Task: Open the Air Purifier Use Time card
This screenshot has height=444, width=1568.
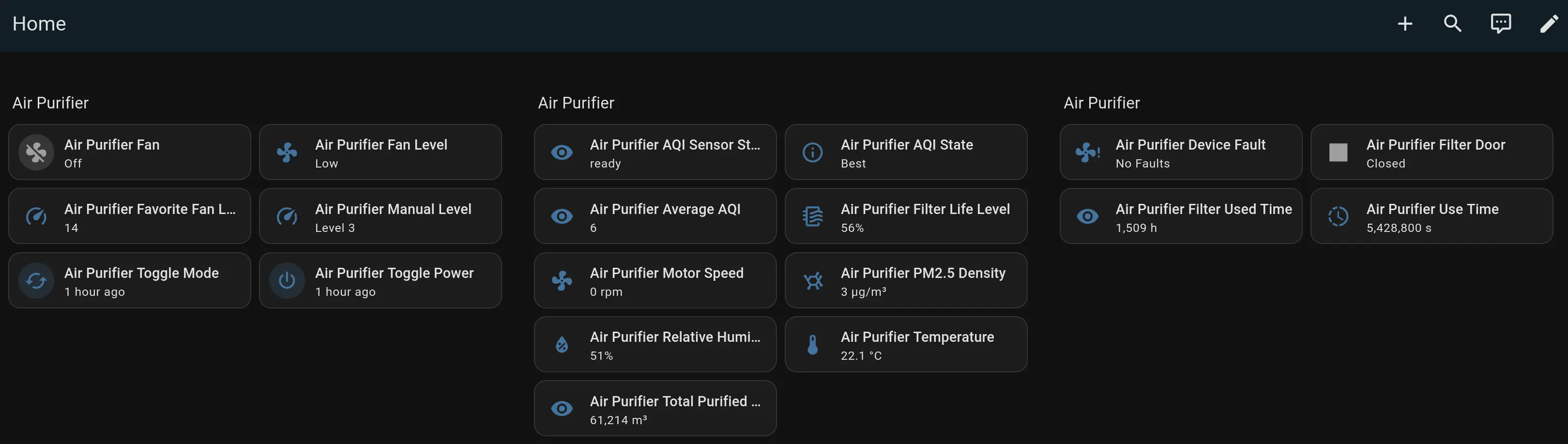Action: click(1431, 216)
